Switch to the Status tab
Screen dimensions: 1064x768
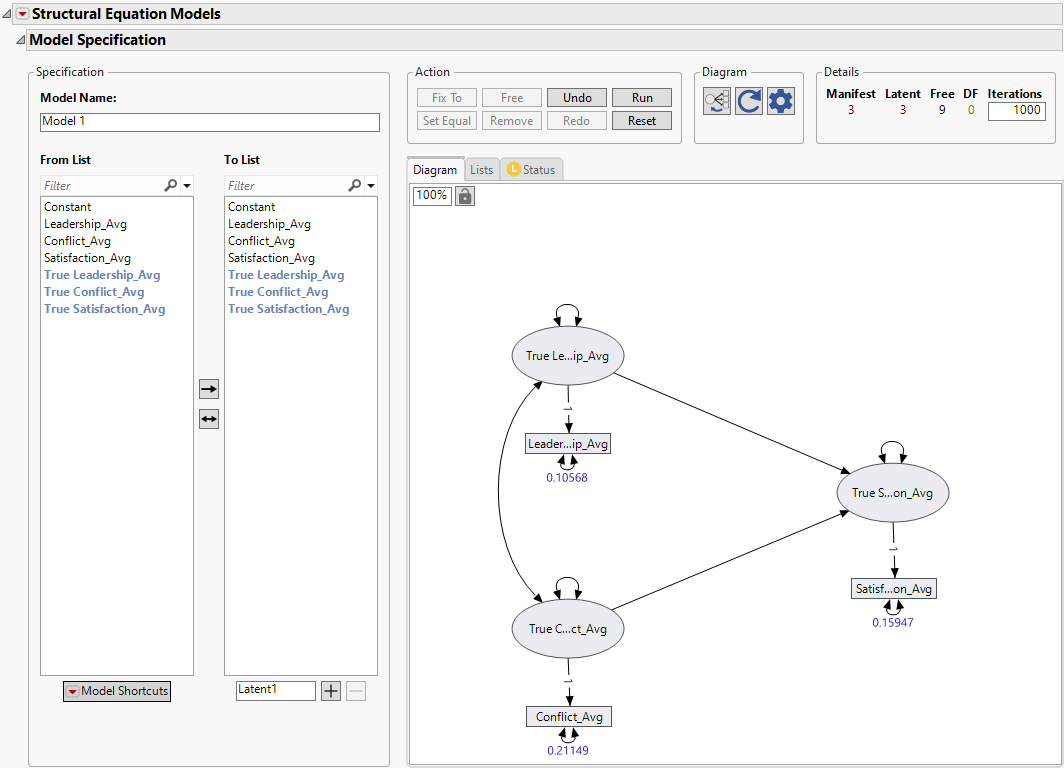(531, 170)
